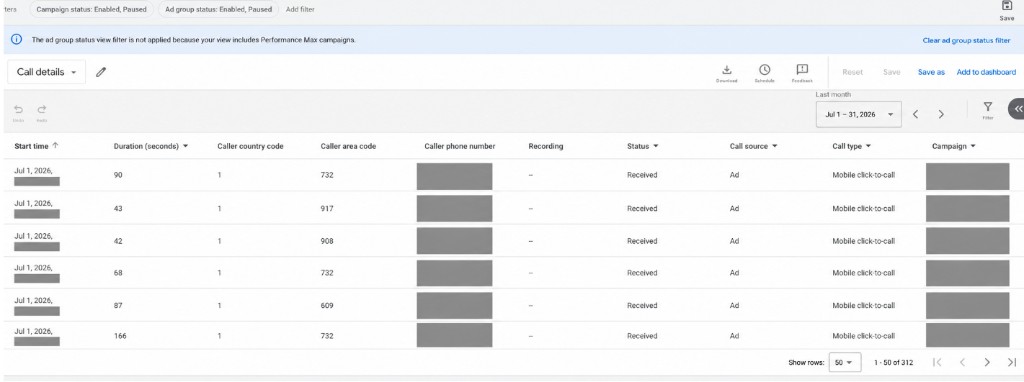Click the Feedback icon
The width and height of the screenshot is (1024, 382).
802,70
